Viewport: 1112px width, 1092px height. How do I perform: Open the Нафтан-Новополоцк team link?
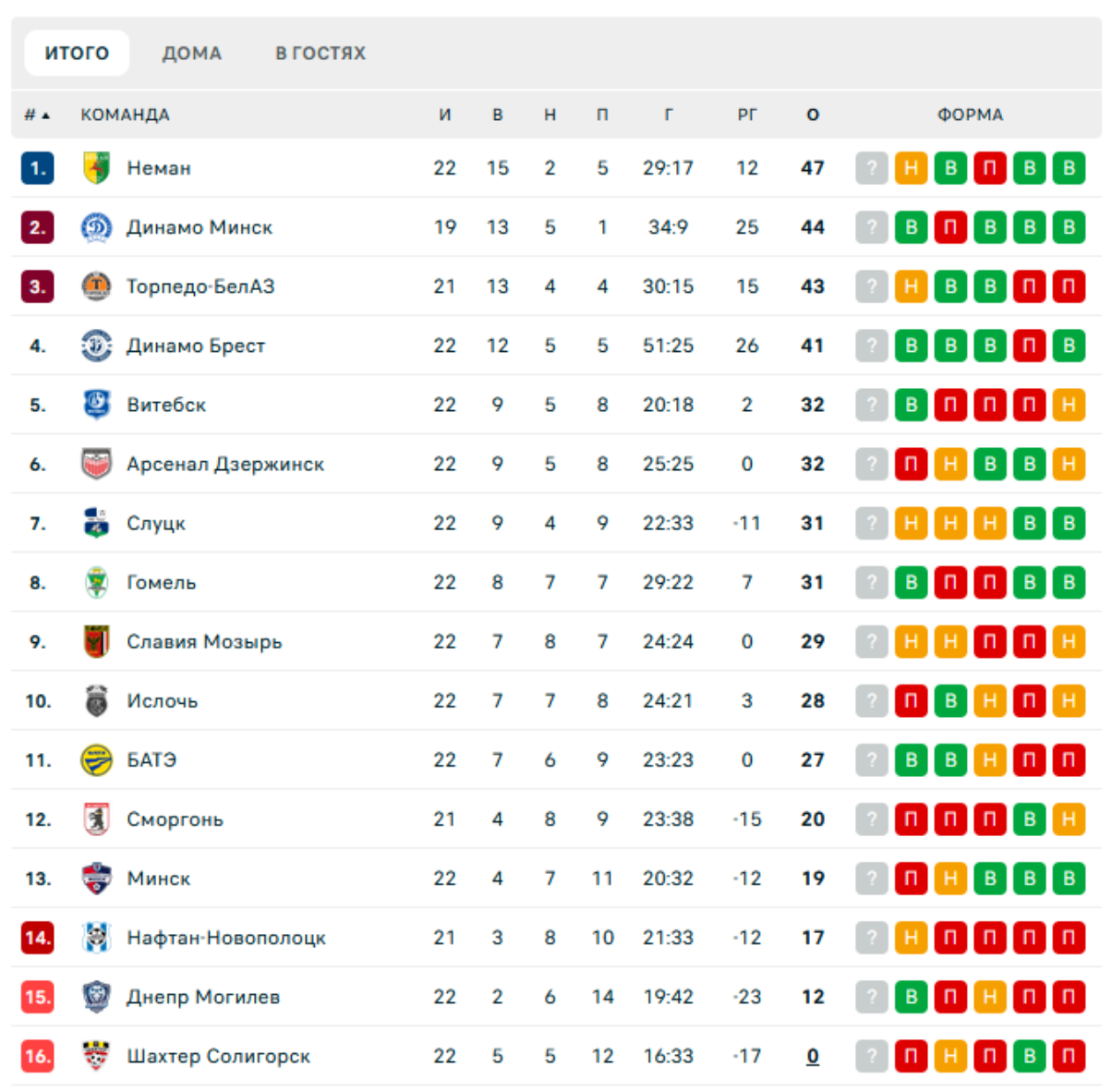coord(226,939)
